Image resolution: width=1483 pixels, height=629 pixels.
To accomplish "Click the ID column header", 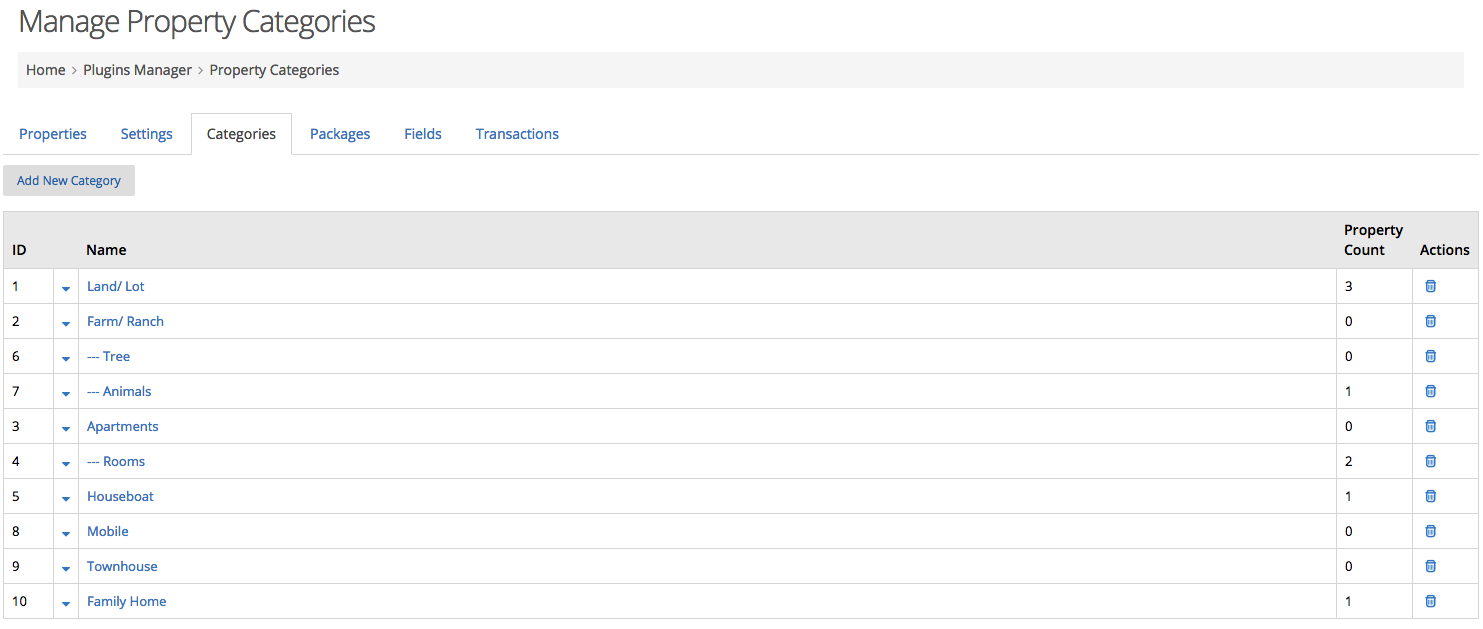I will (x=19, y=250).
